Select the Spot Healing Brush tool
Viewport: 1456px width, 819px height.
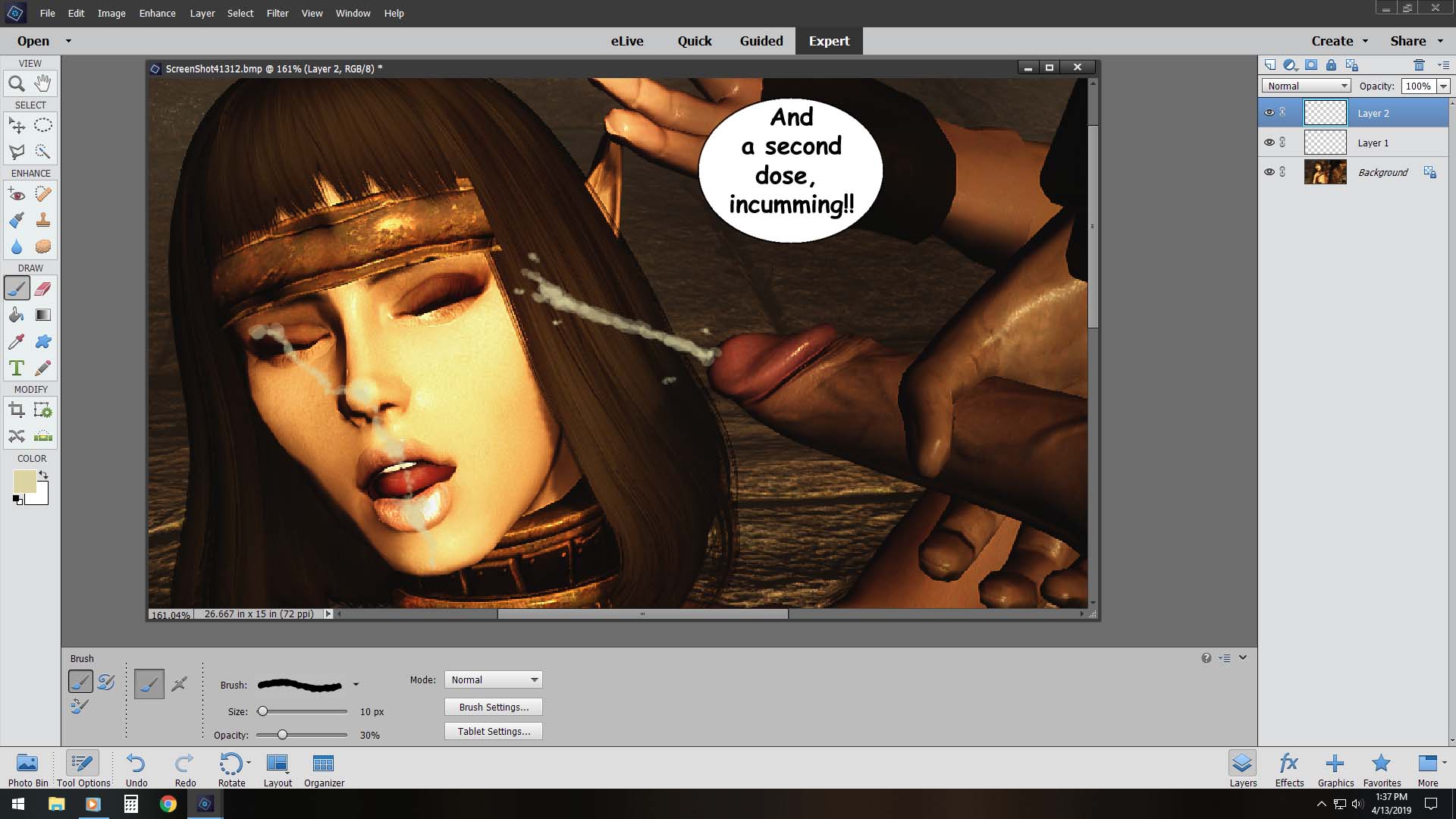[43, 194]
